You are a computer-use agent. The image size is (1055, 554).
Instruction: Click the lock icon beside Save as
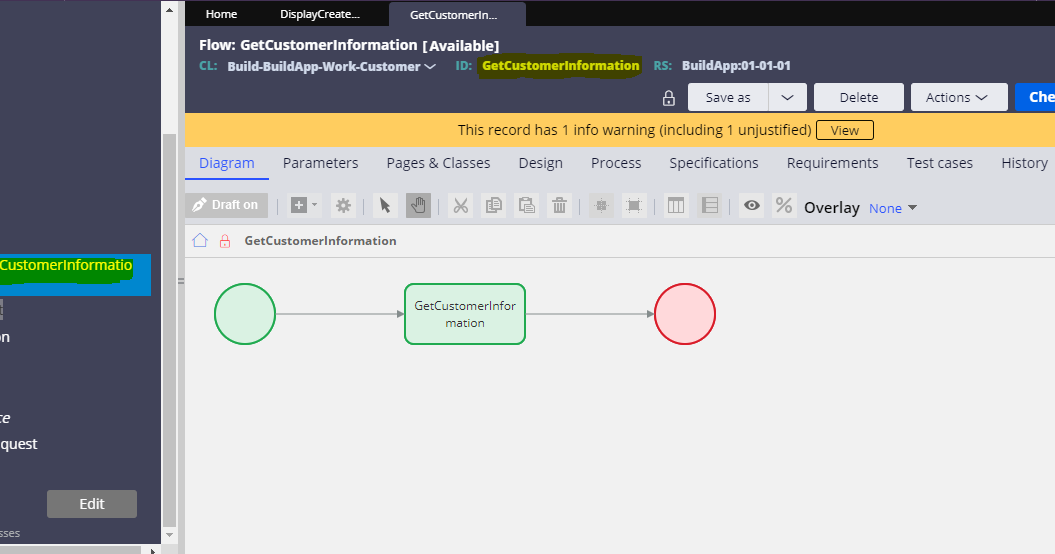pos(669,98)
